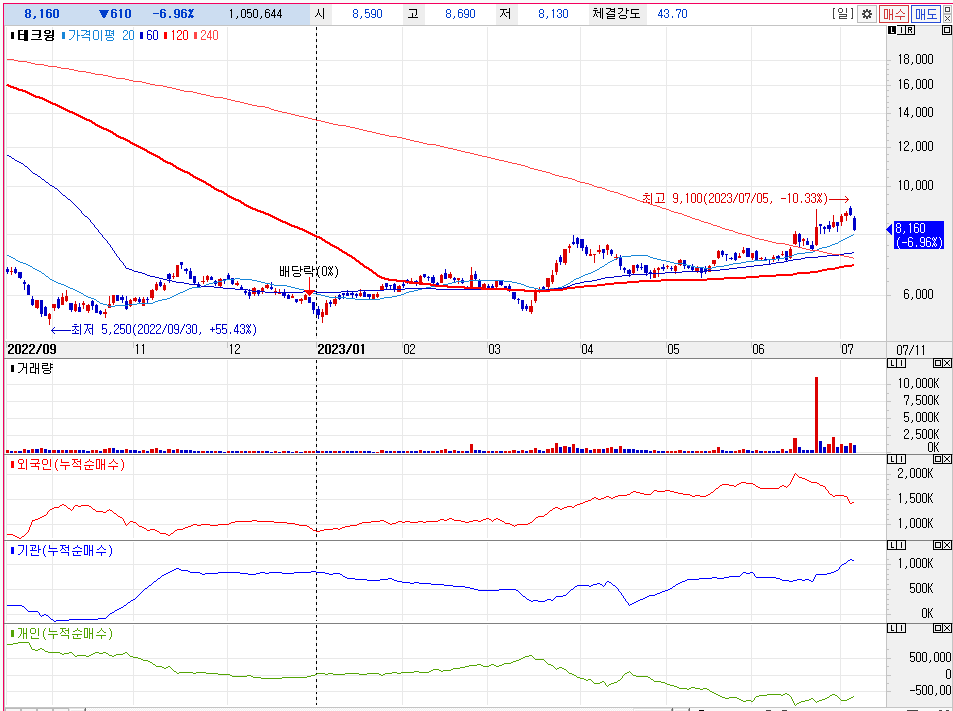Viewport: 953px width, 711px height.
Task: Click the blue 8,160 current price tag
Action: click(x=919, y=235)
